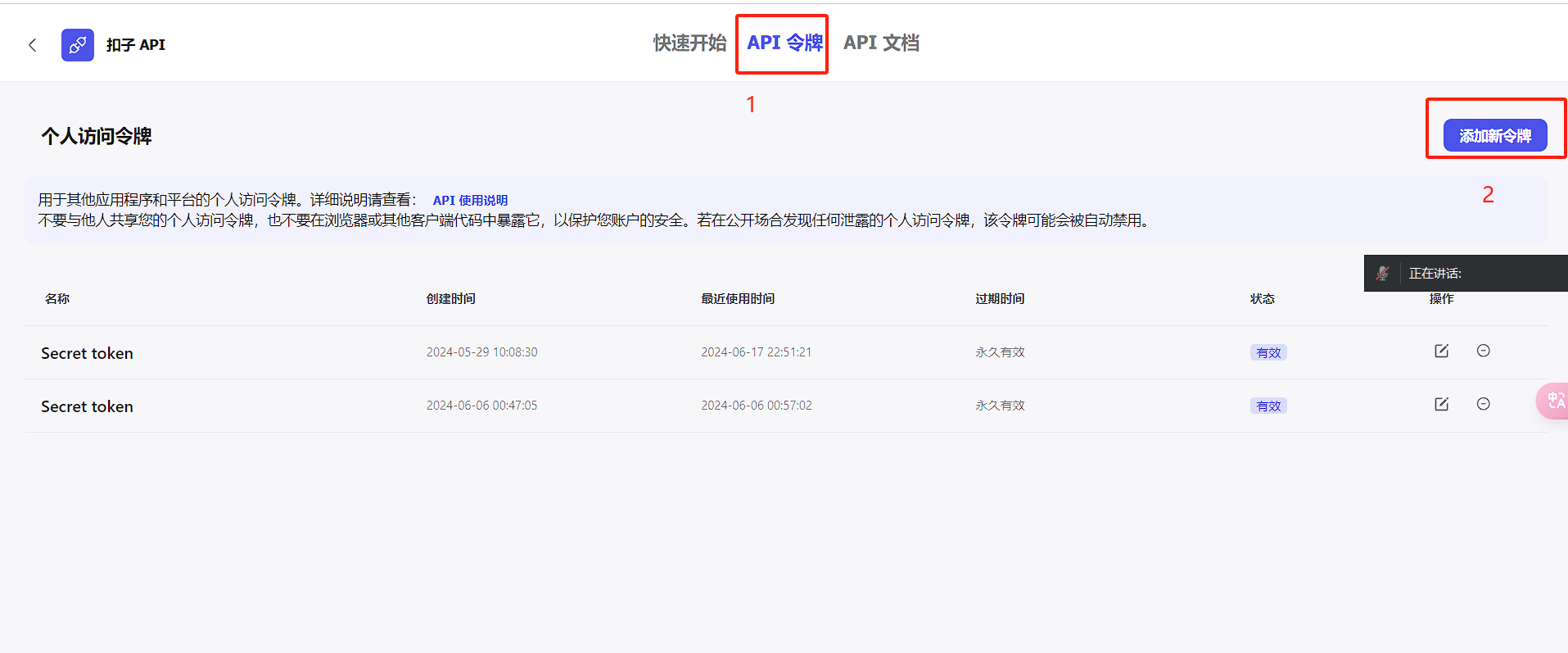Edit the Secret token created 2024-05-29
Screen dimensions: 1568x653
point(1442,351)
